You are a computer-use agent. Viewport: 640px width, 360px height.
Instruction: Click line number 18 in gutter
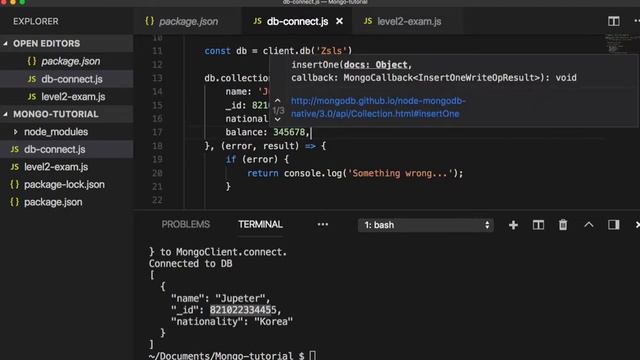click(157, 146)
